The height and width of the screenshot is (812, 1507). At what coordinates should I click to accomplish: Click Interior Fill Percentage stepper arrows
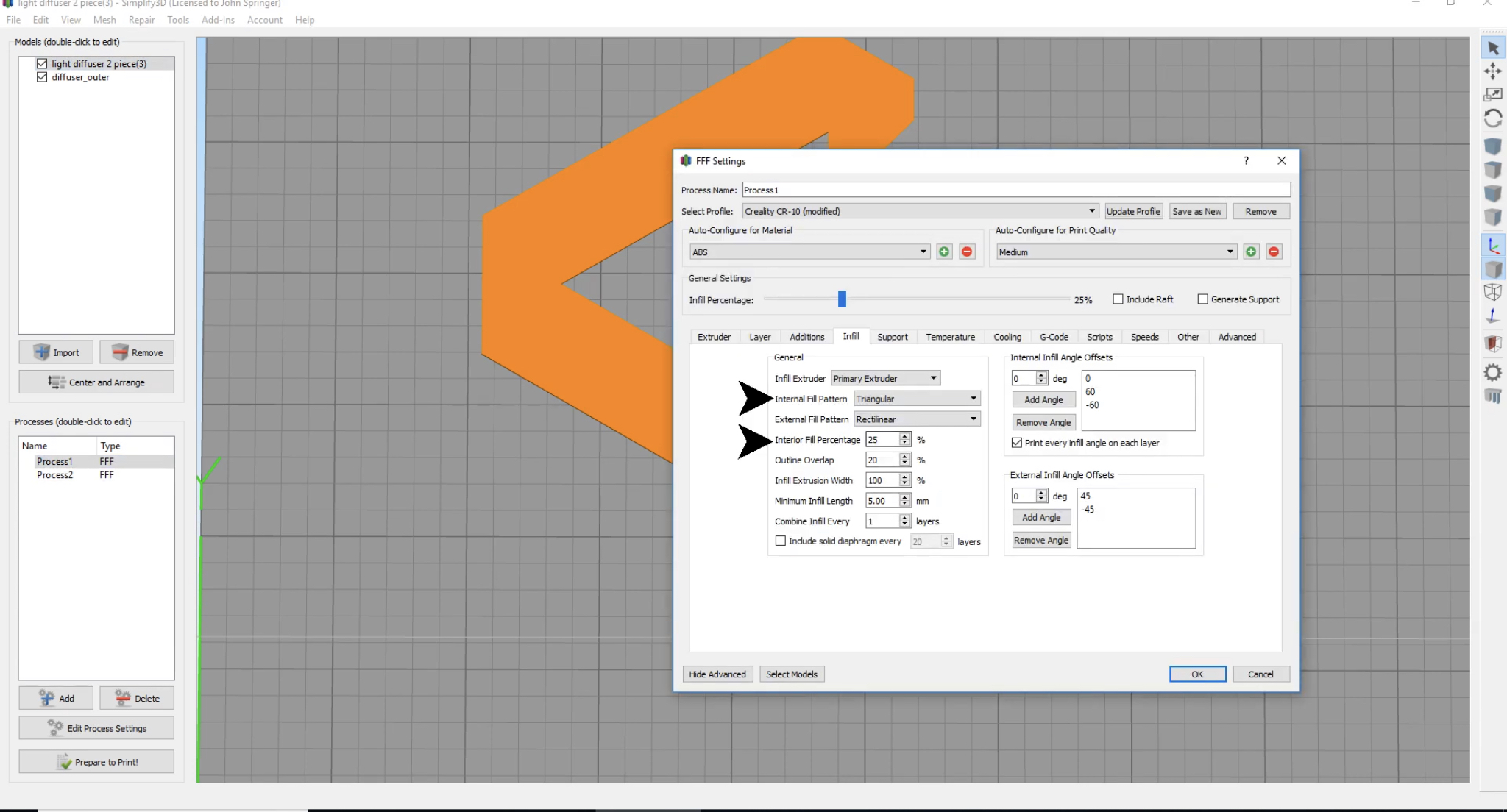pos(905,439)
